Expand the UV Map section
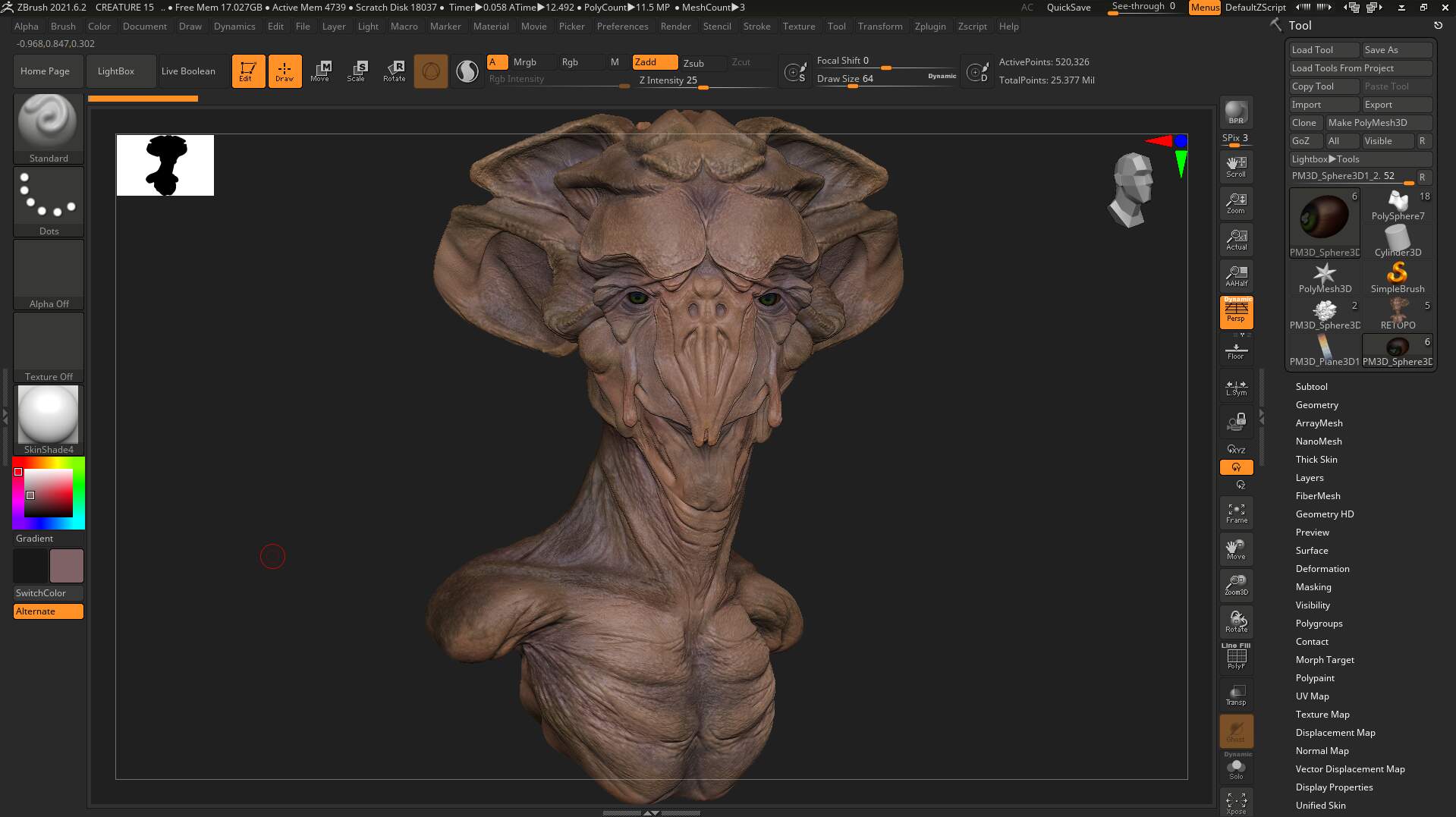Screen dimensions: 1456x817 click(x=1312, y=696)
